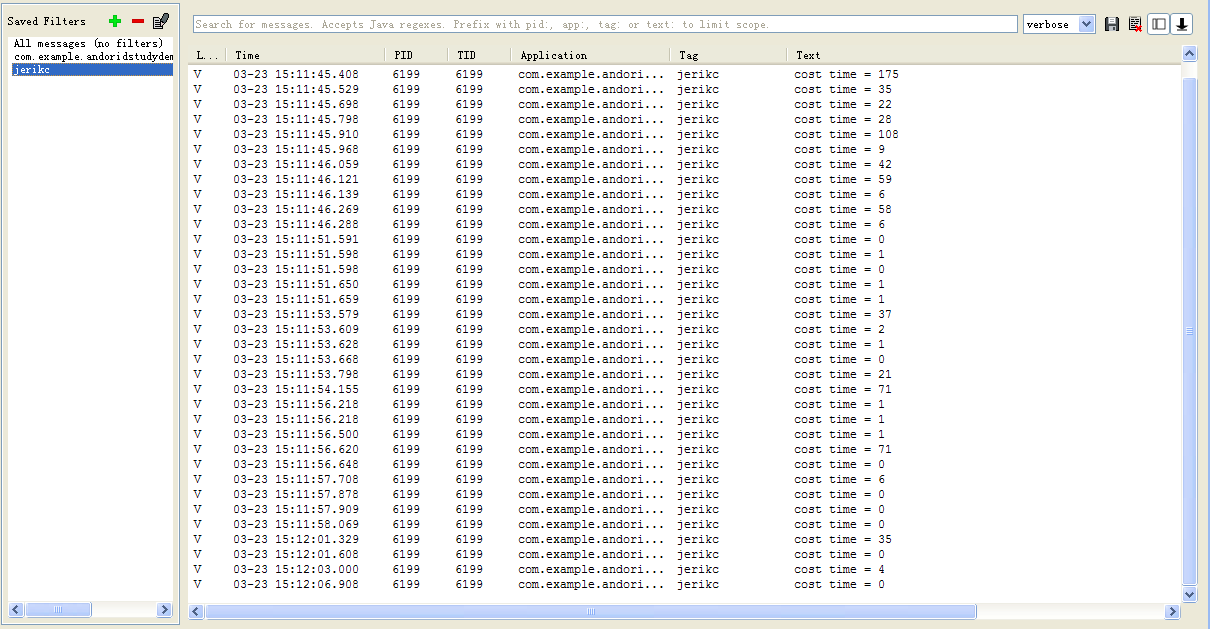The height and width of the screenshot is (629, 1210).
Task: Edit the selected logcat filter
Action: point(160,21)
